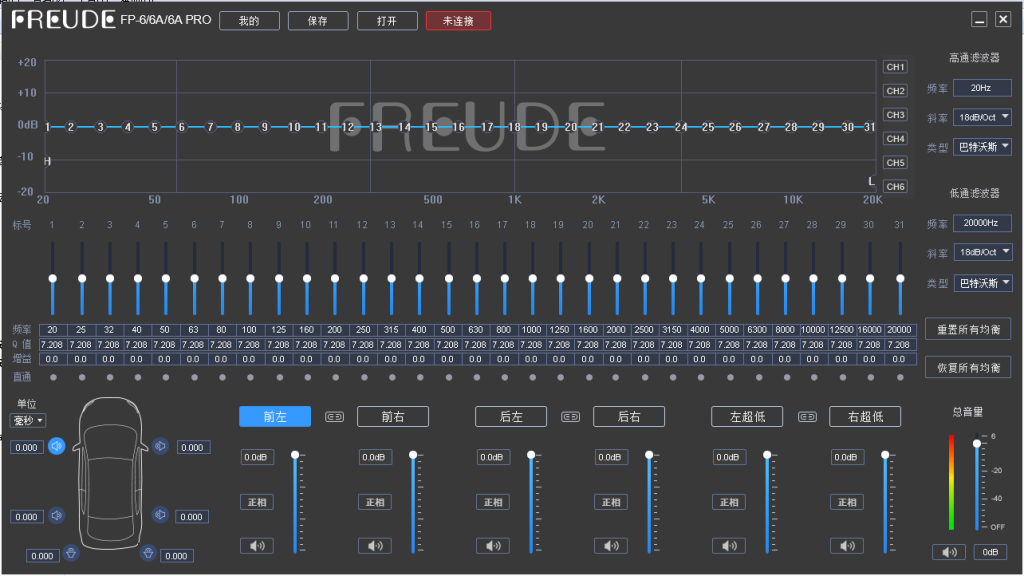This screenshot has width=1024, height=576.
Task: Open the high-pass filter slope (斜率) dropdown
Action: point(982,118)
